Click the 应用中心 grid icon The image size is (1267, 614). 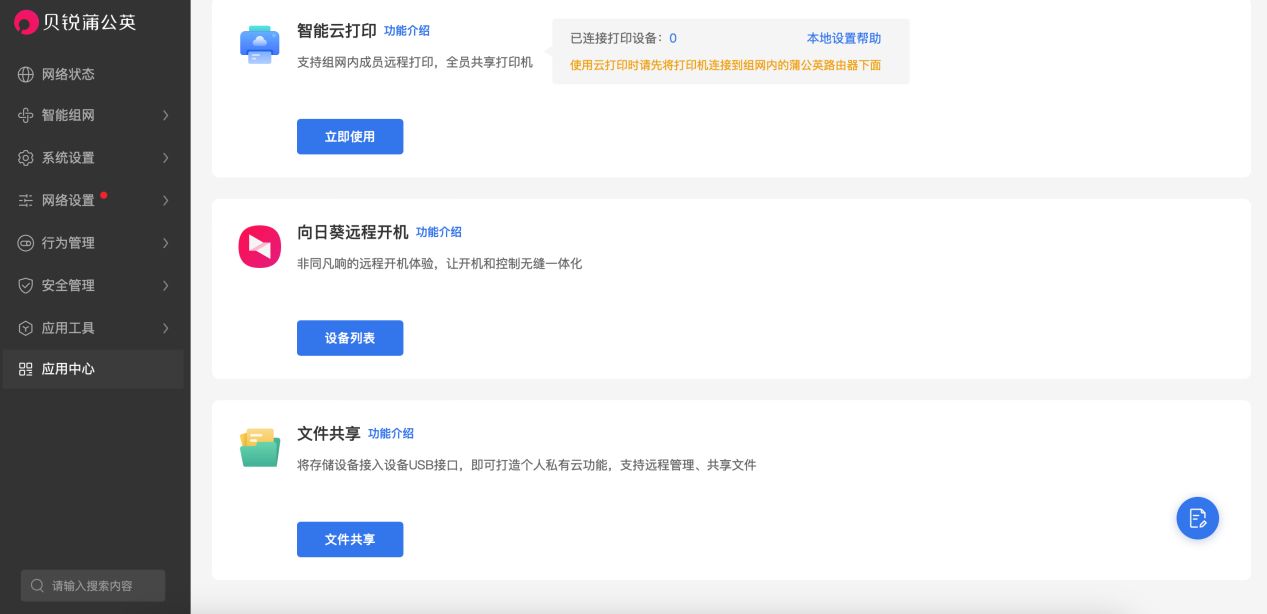point(26,369)
